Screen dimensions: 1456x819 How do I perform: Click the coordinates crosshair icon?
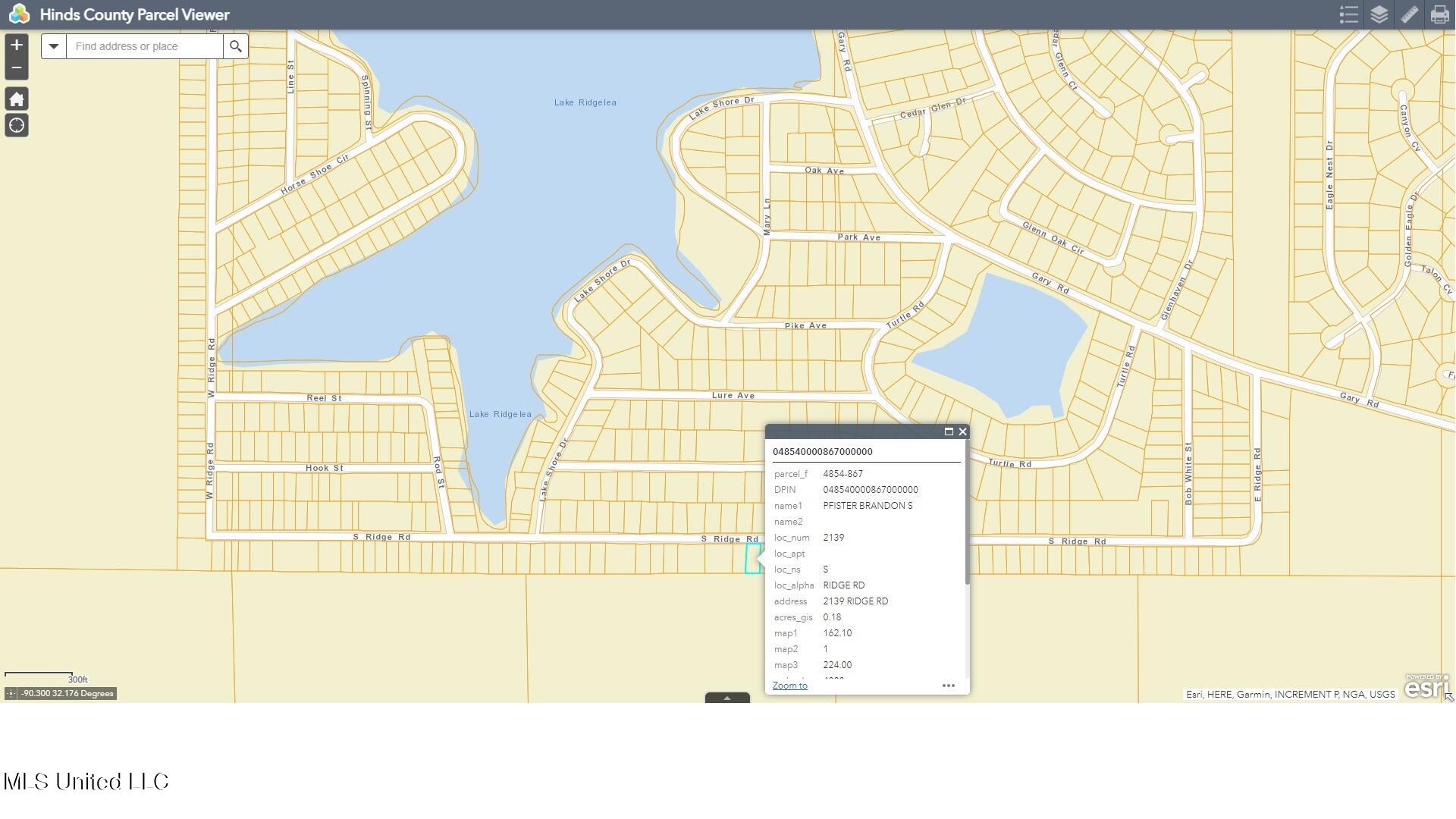(11, 694)
